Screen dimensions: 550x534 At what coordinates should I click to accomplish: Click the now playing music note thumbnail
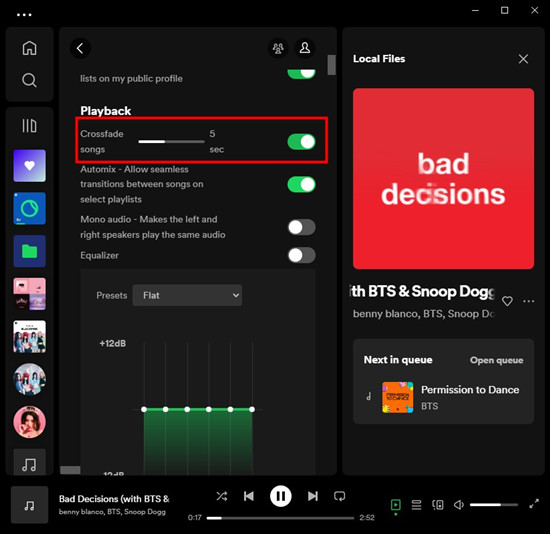coord(29,505)
